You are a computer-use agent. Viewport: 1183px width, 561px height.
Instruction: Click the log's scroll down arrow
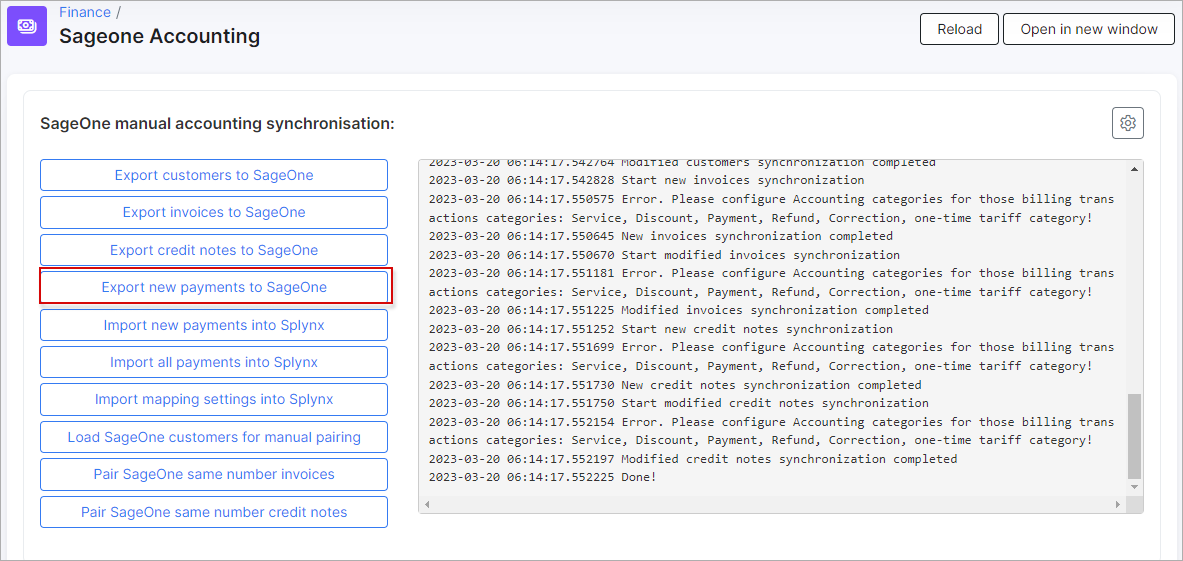coord(1133,487)
